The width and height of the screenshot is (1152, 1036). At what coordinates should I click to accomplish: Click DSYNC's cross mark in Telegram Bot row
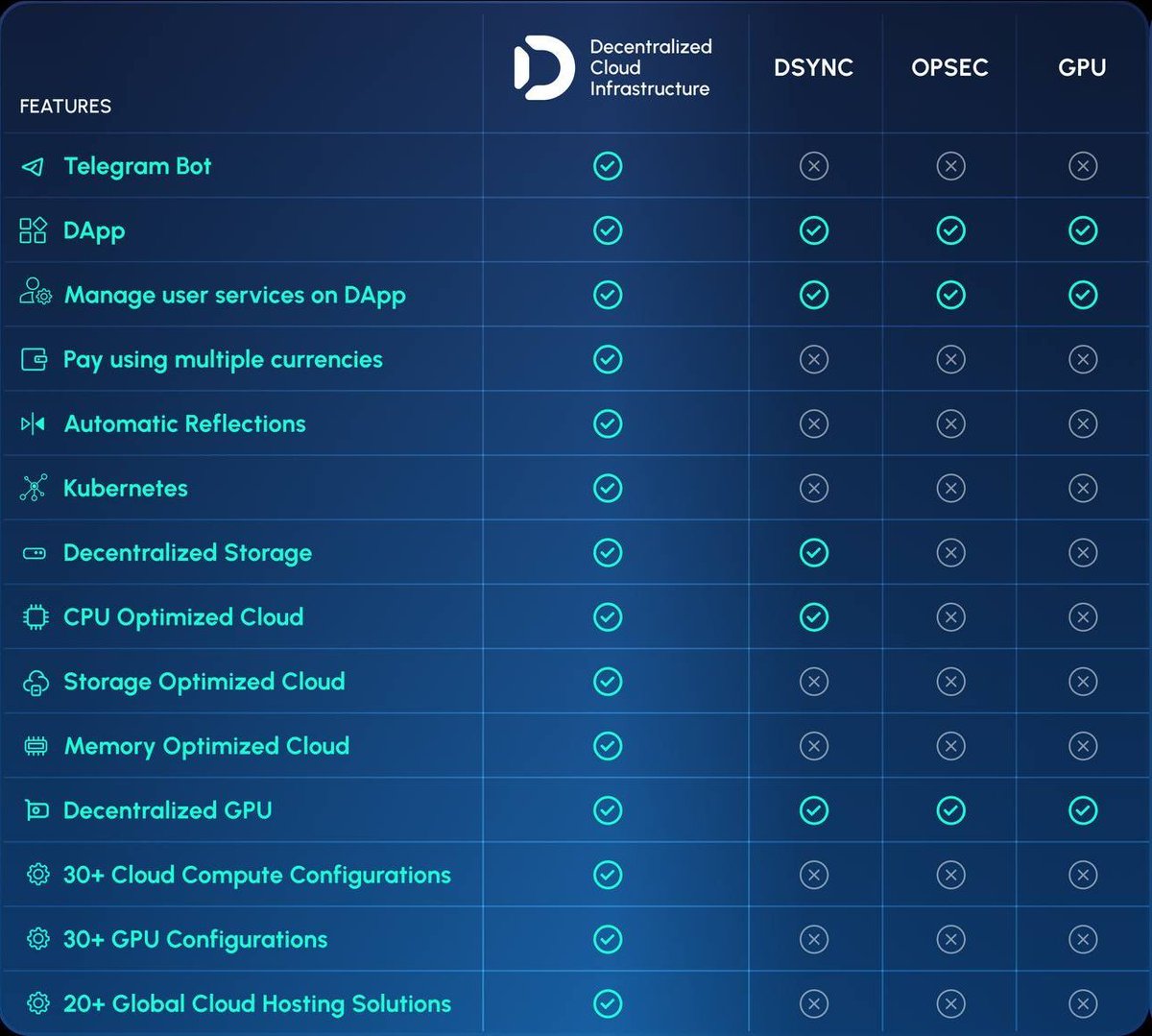tap(814, 166)
